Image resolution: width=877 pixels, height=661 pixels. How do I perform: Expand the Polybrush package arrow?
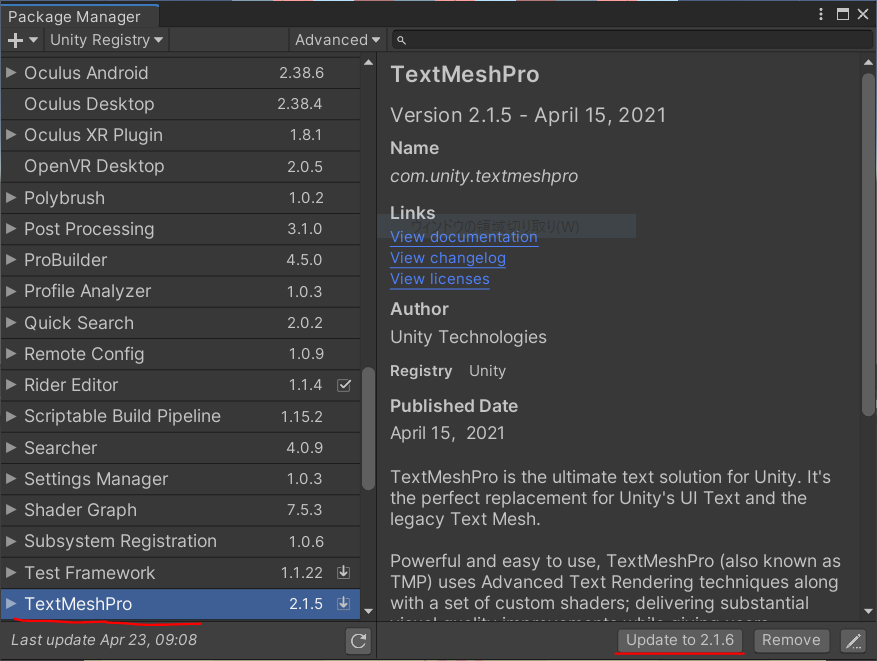10,197
